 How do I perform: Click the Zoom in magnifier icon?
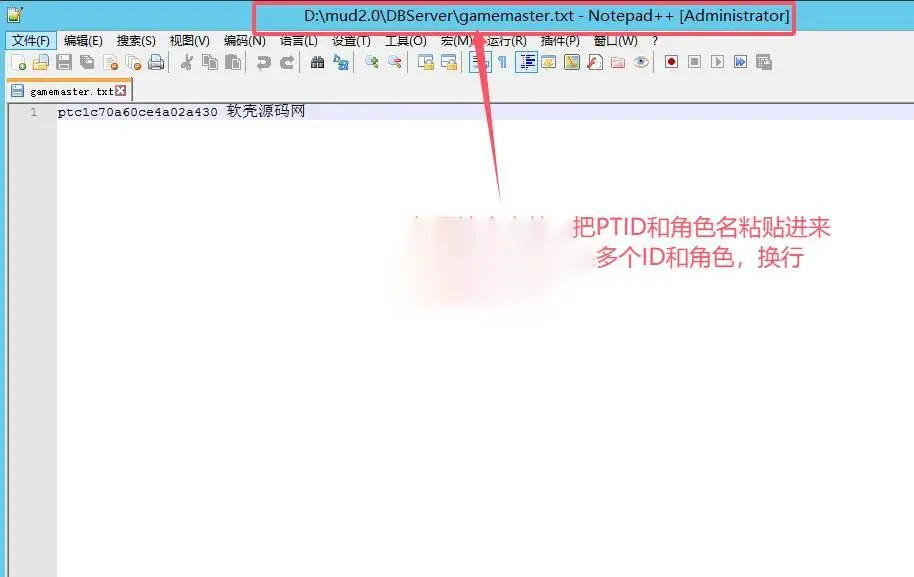coord(371,62)
